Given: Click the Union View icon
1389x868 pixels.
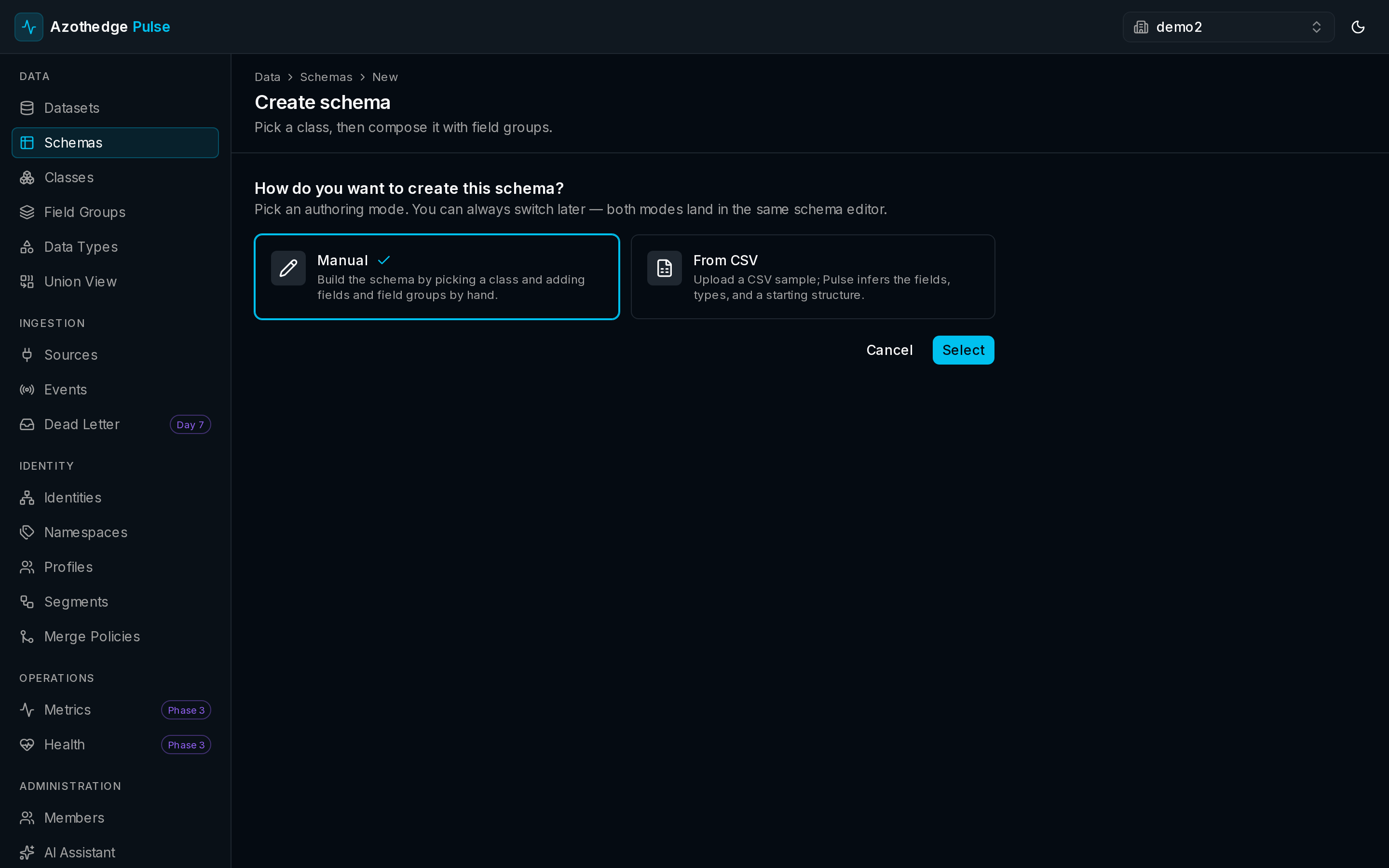Looking at the screenshot, I should [x=27, y=282].
